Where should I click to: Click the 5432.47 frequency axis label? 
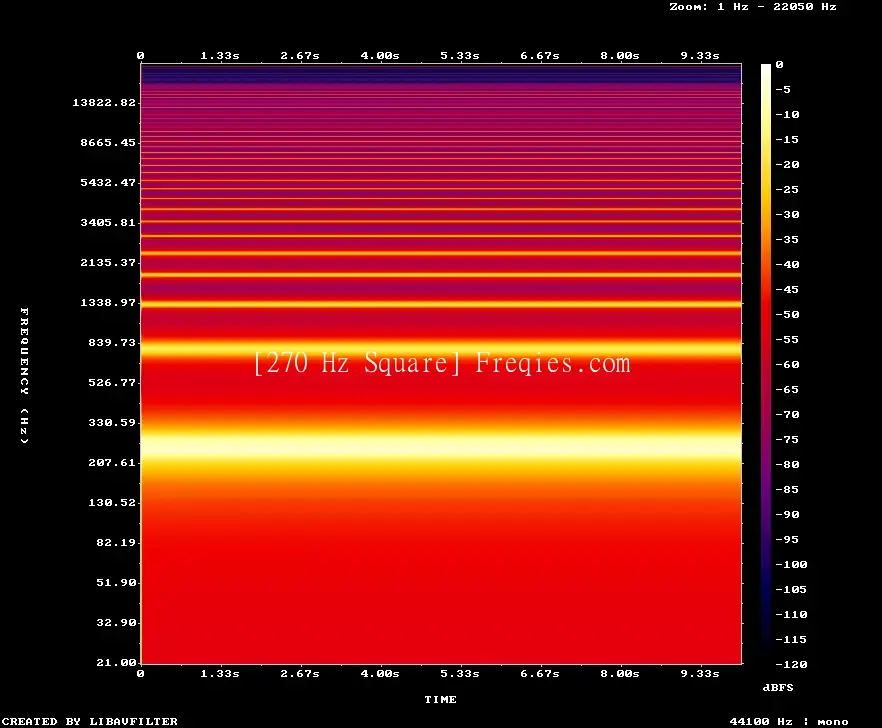tap(108, 182)
